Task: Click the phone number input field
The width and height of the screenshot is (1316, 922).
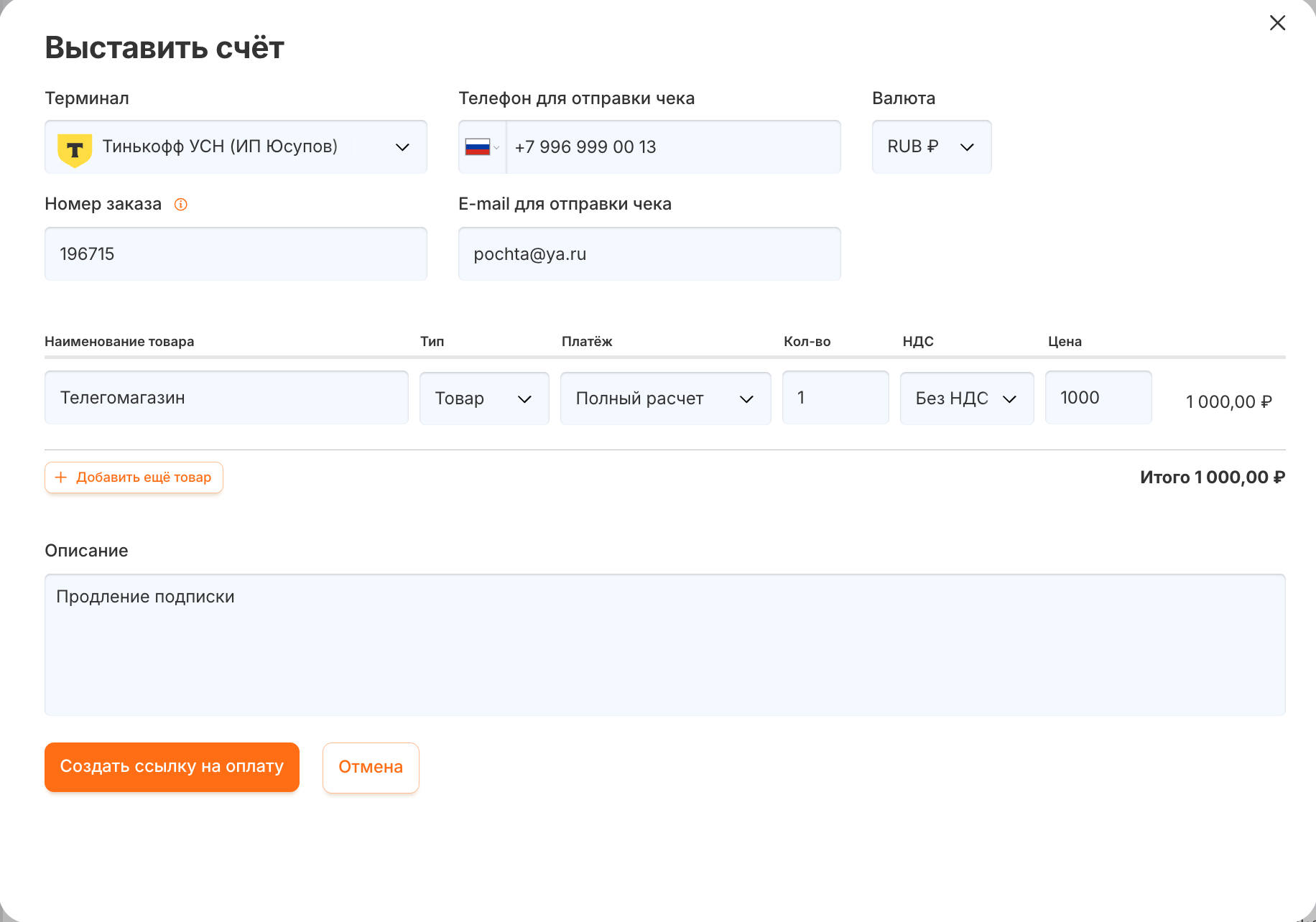Action: 673,146
